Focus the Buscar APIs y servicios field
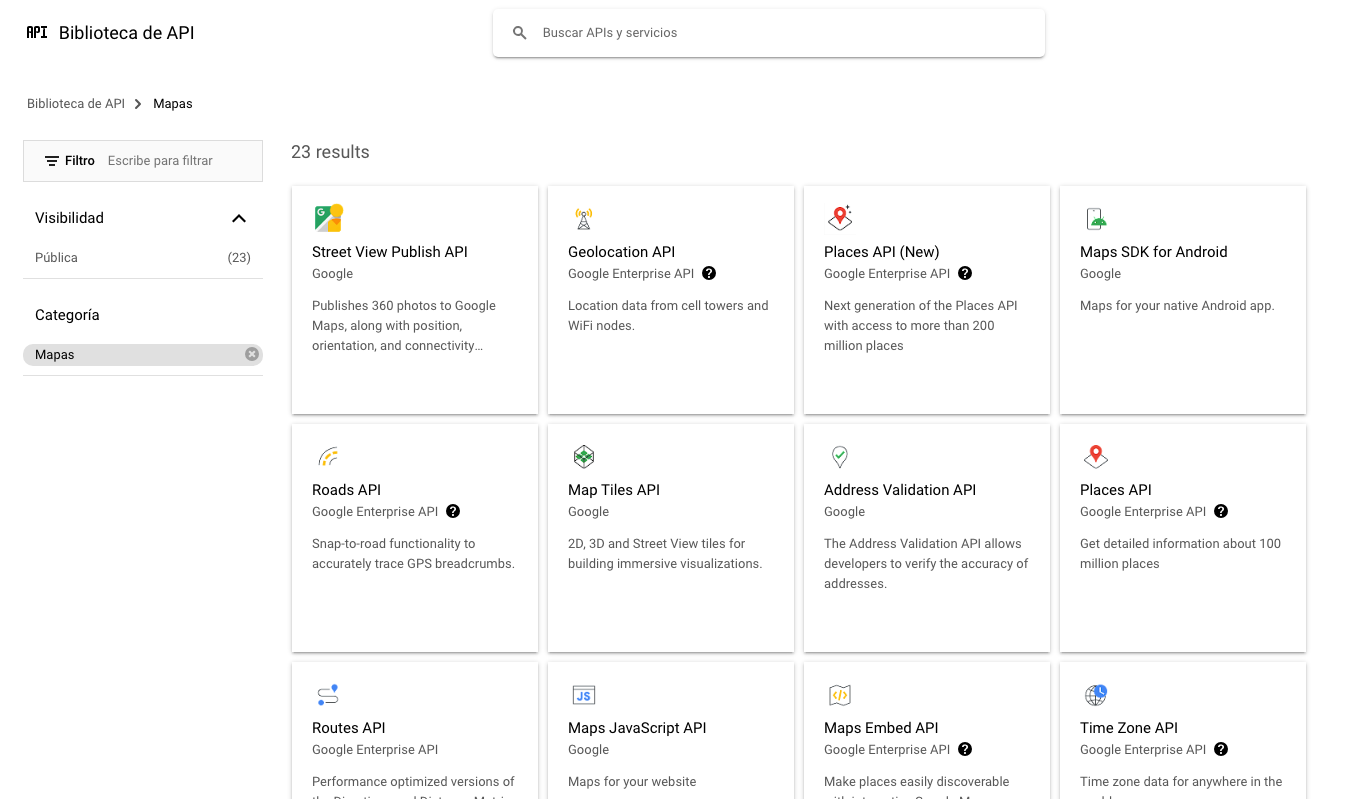Image resolution: width=1360 pixels, height=802 pixels. (769, 33)
